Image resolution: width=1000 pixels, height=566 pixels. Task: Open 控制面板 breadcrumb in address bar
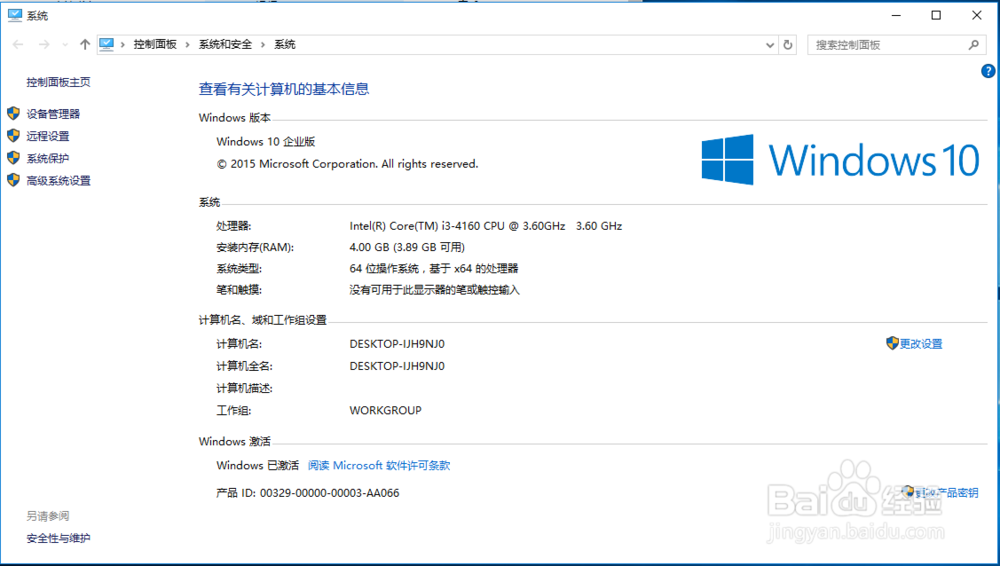point(155,44)
